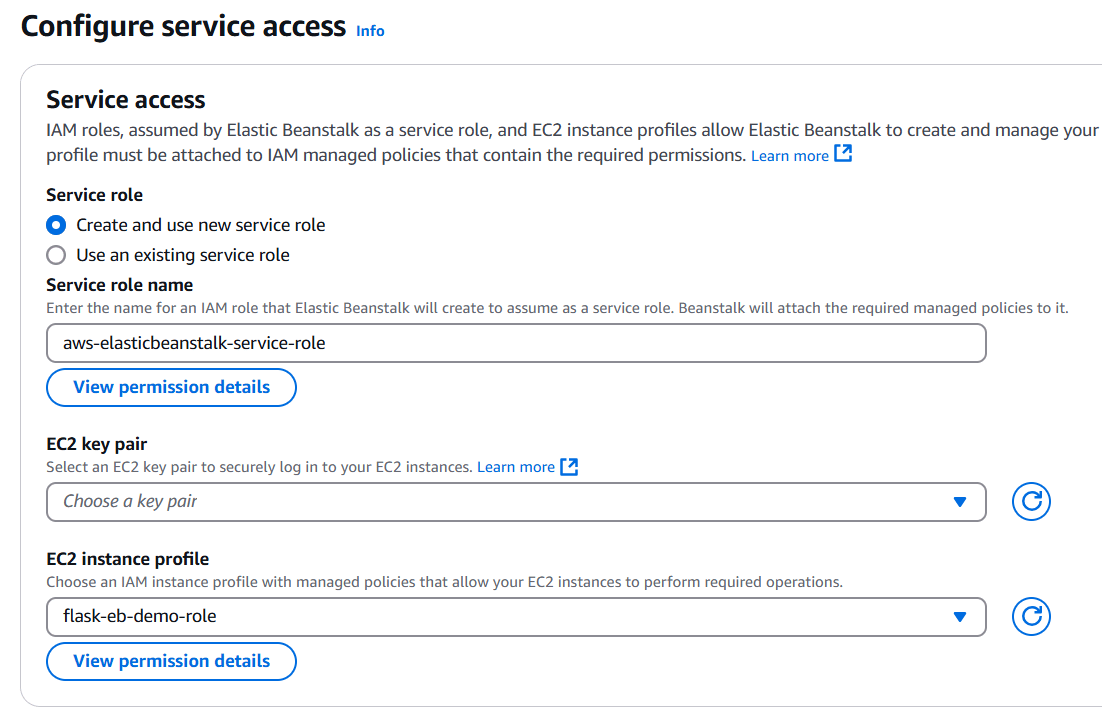Select Create and use new service role
Image resolution: width=1102 pixels, height=715 pixels.
click(x=57, y=225)
